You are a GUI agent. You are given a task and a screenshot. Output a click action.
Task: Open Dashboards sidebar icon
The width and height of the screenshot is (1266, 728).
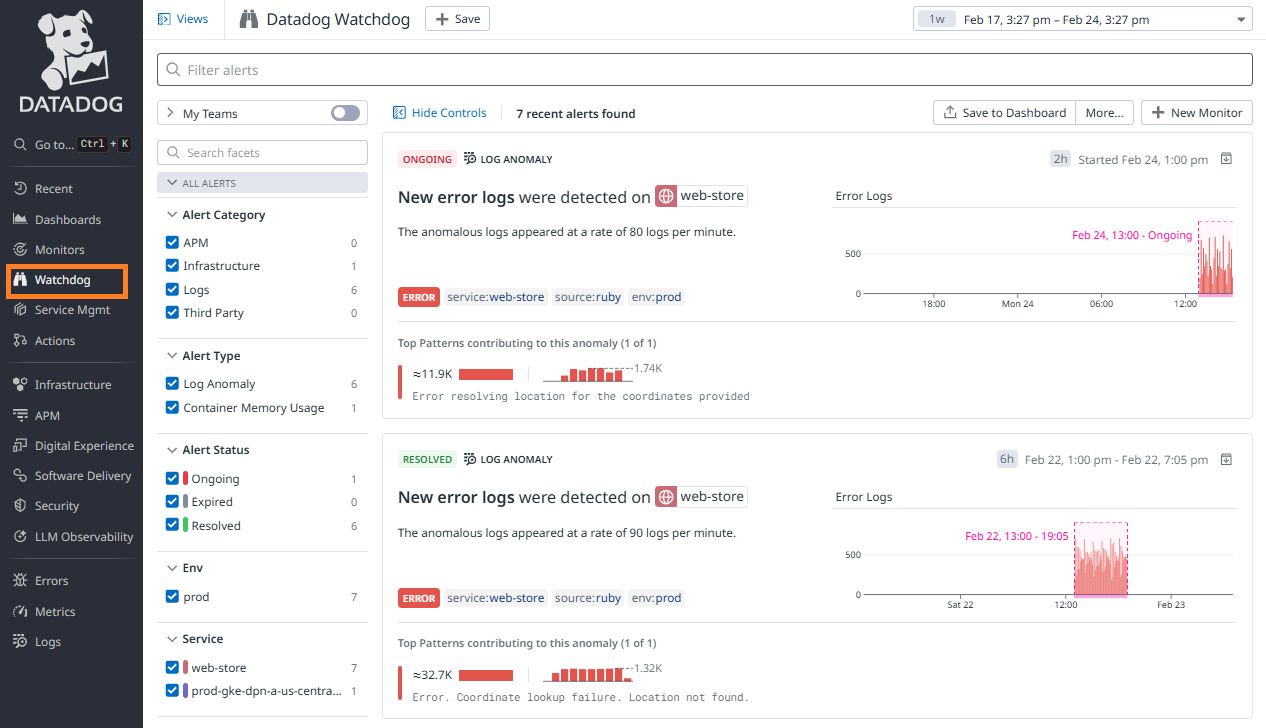pos(20,219)
